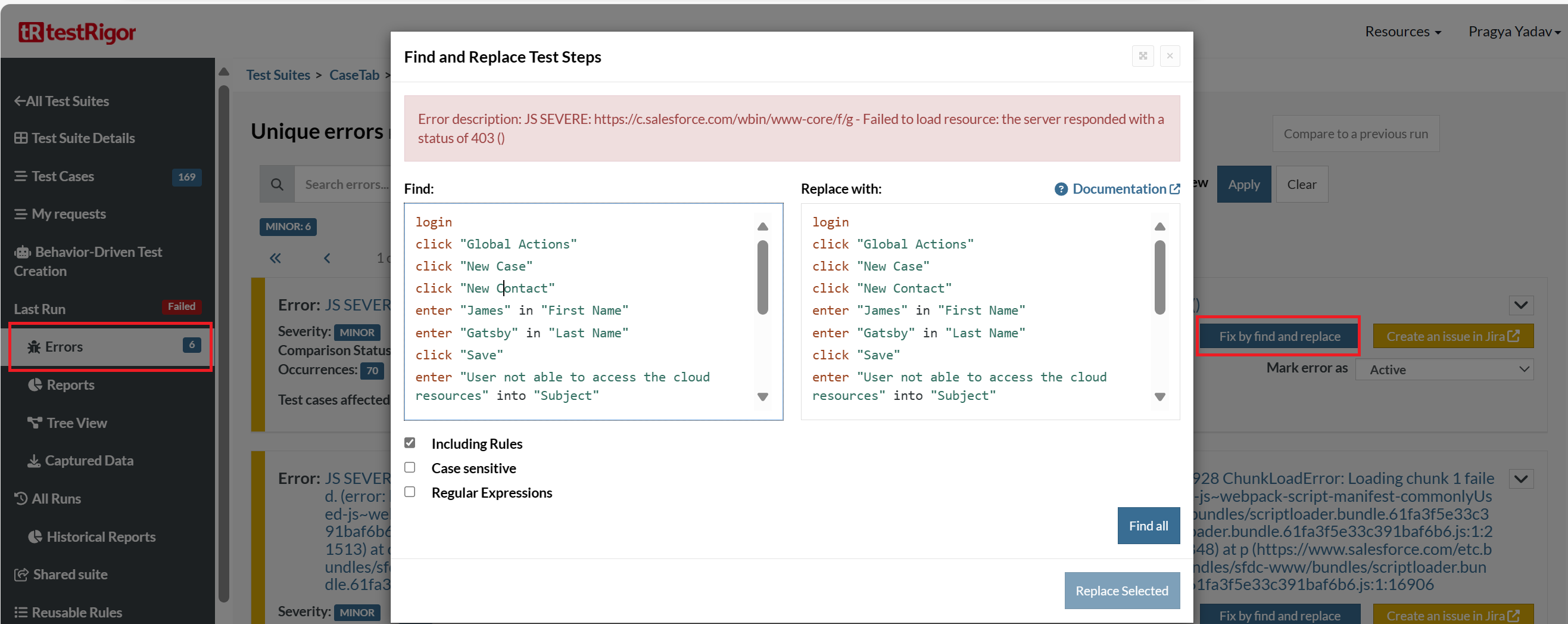The width and height of the screenshot is (1568, 624).
Task: Click the search magnifier icon
Action: coord(277,184)
